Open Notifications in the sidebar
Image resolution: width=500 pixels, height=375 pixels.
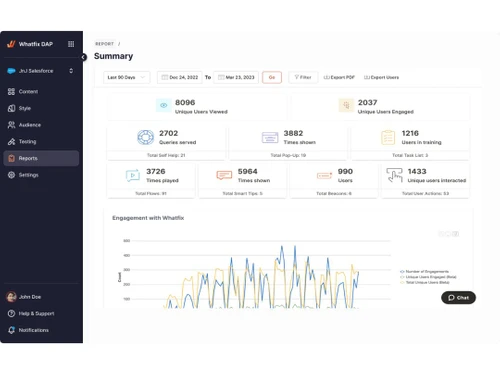point(34,330)
